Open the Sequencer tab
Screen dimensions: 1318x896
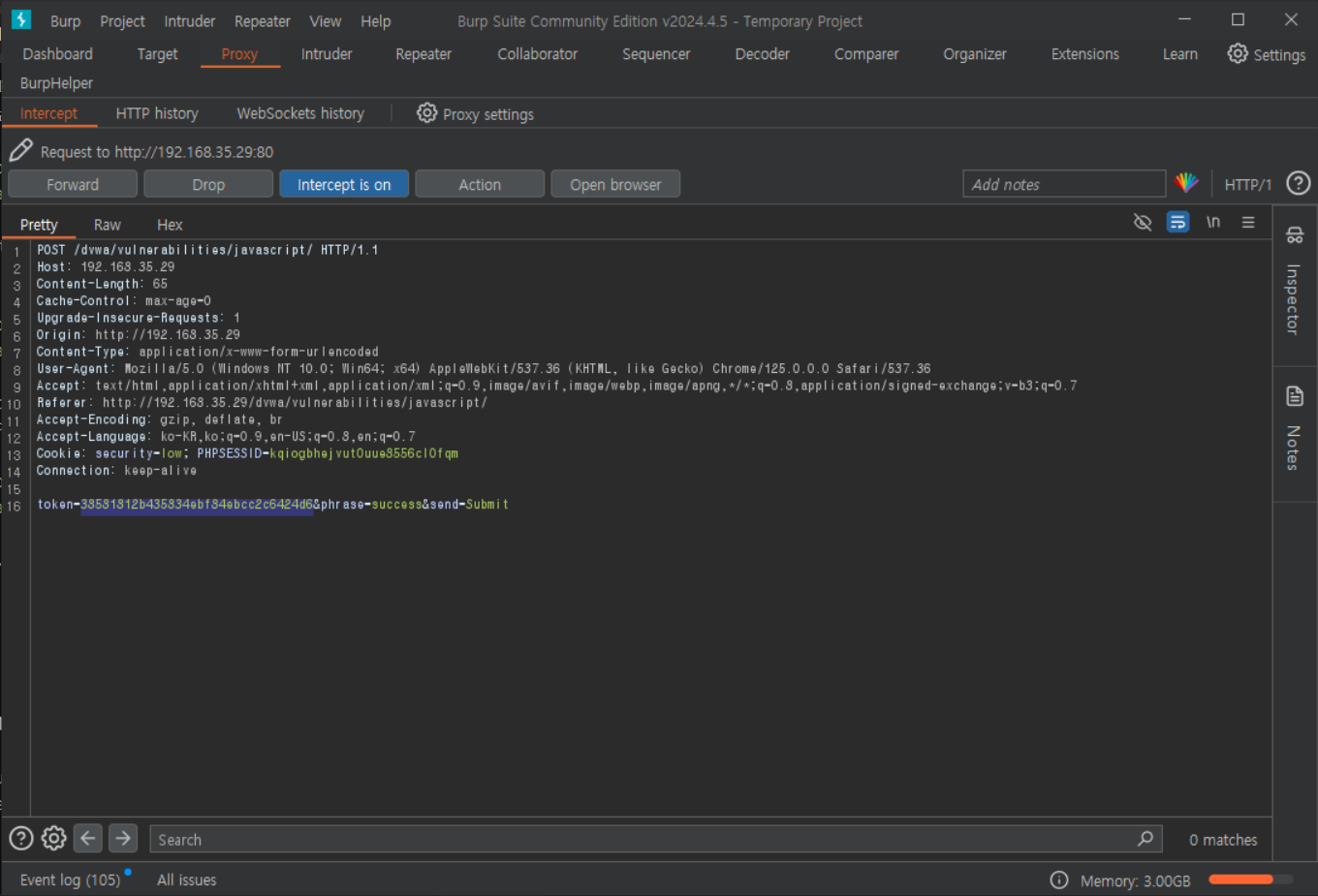point(656,54)
